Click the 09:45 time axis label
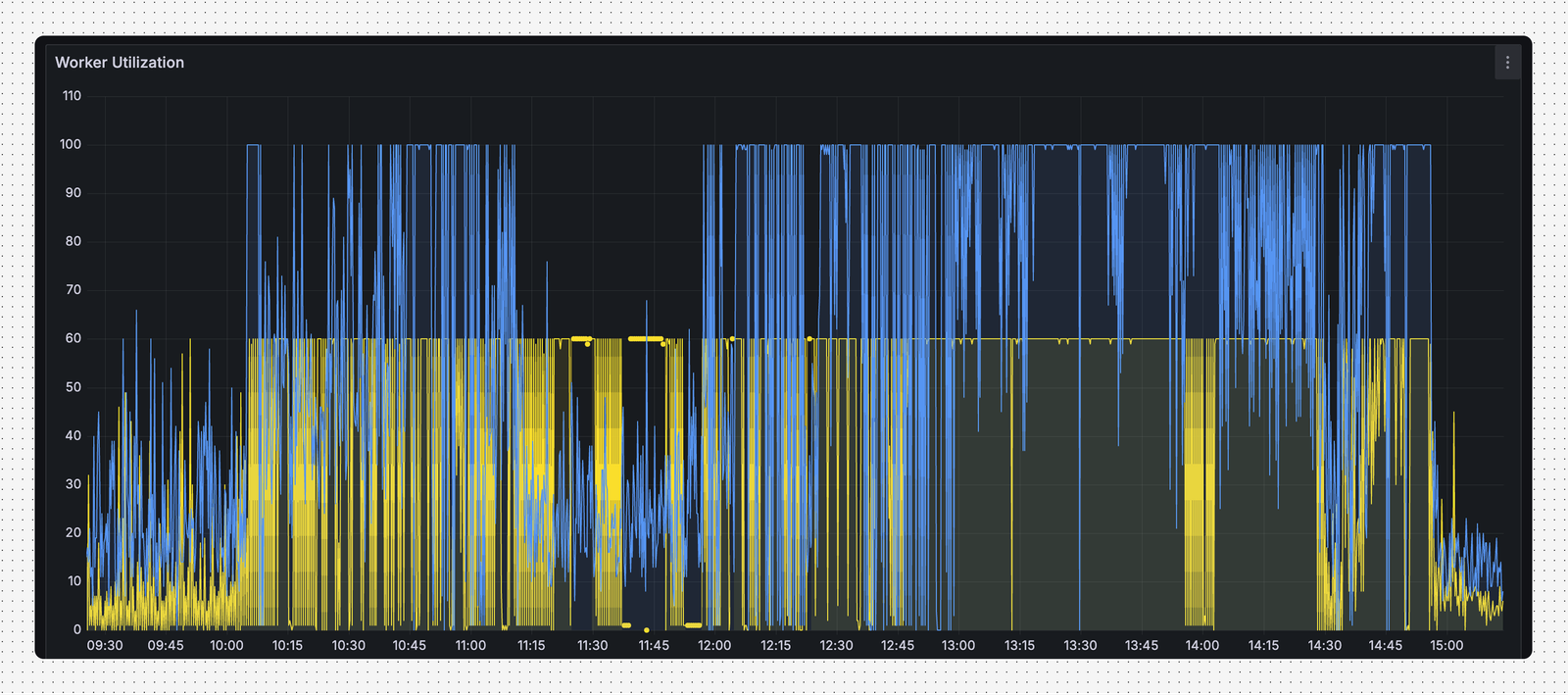Image resolution: width=1568 pixels, height=695 pixels. 166,646
